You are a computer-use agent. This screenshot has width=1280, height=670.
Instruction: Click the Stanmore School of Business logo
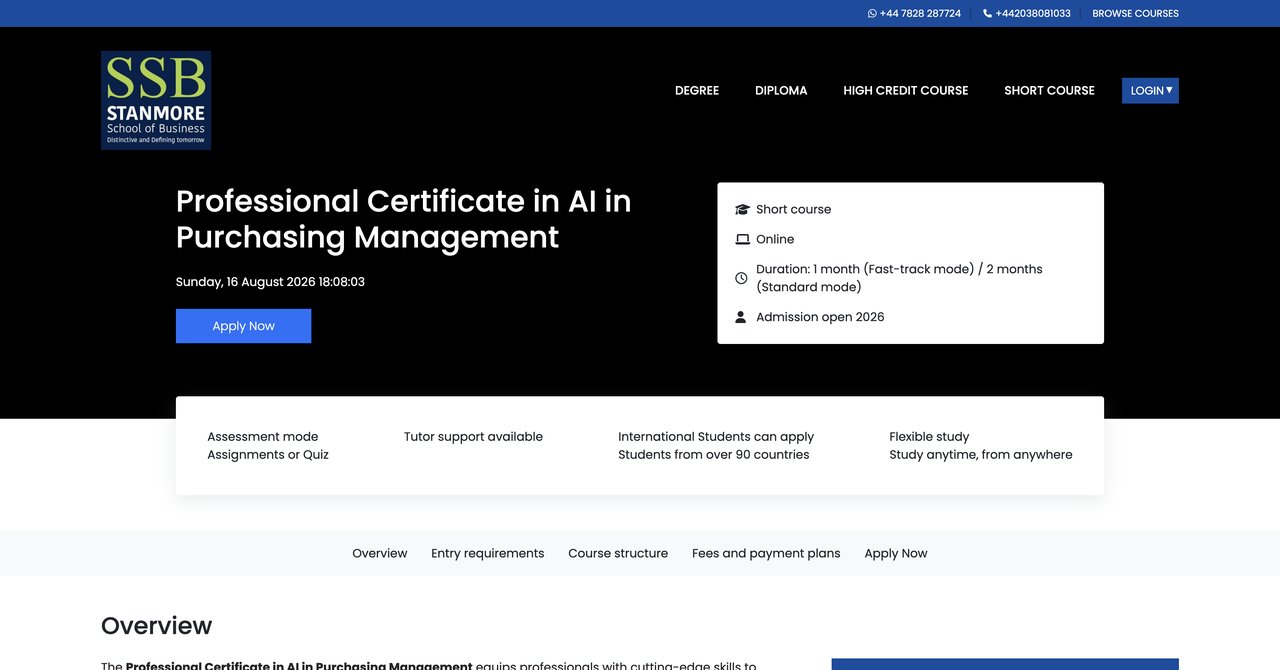(156, 100)
